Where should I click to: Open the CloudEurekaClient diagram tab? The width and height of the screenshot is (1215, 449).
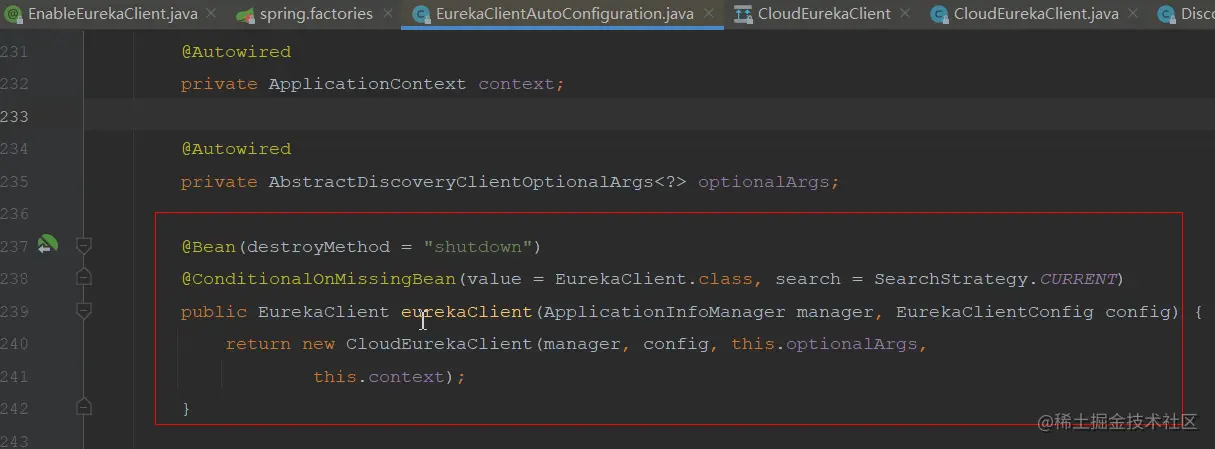[824, 14]
